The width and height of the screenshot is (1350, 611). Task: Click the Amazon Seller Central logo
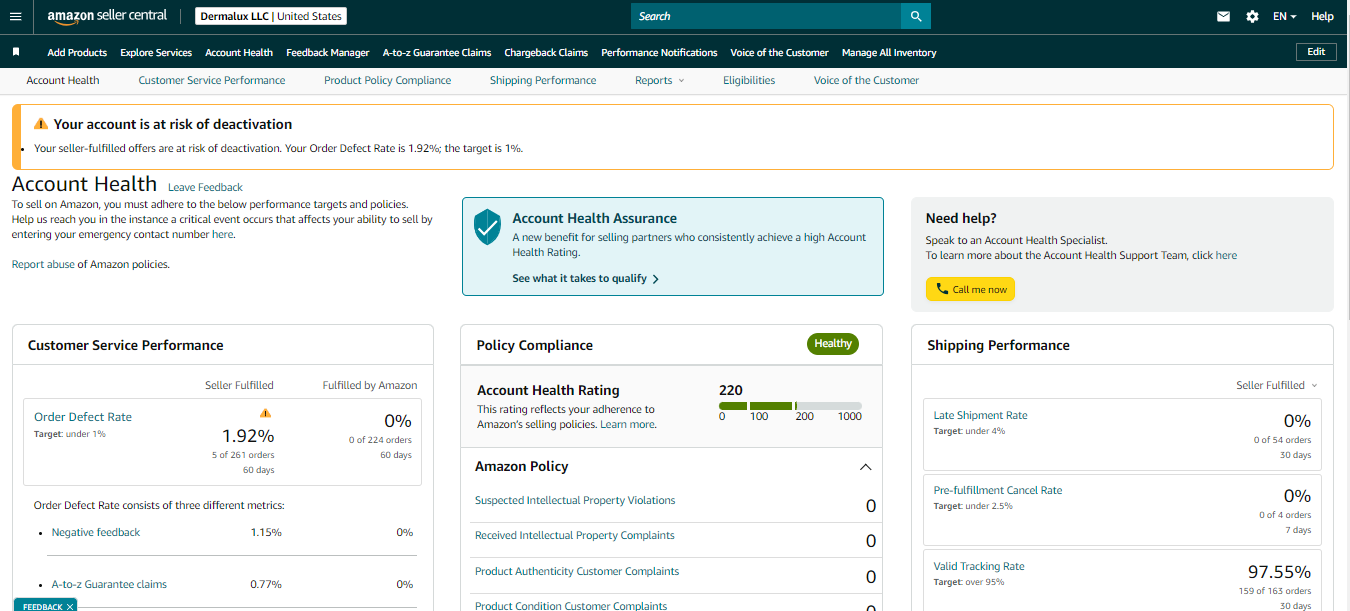point(109,16)
